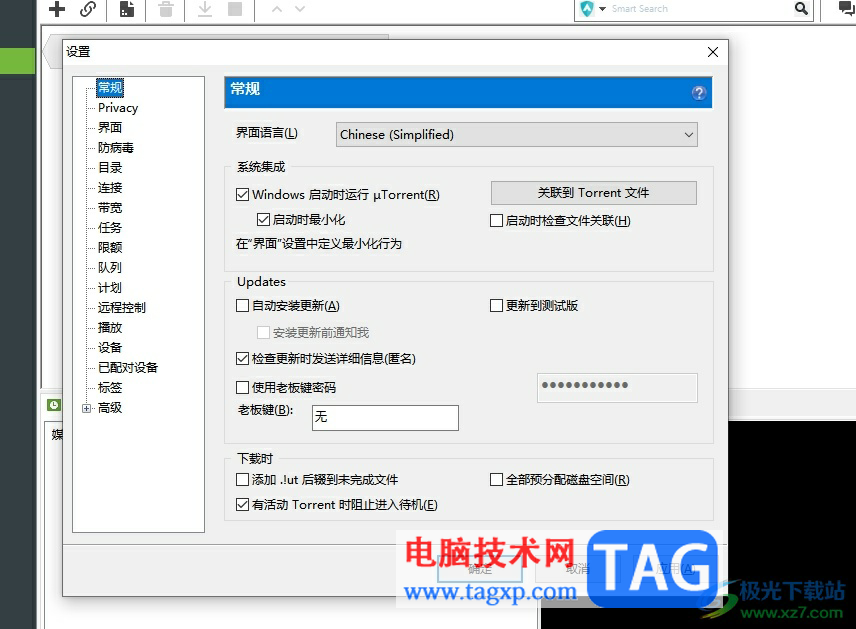
Task: Select 界面 in the settings tree
Action: (x=110, y=128)
